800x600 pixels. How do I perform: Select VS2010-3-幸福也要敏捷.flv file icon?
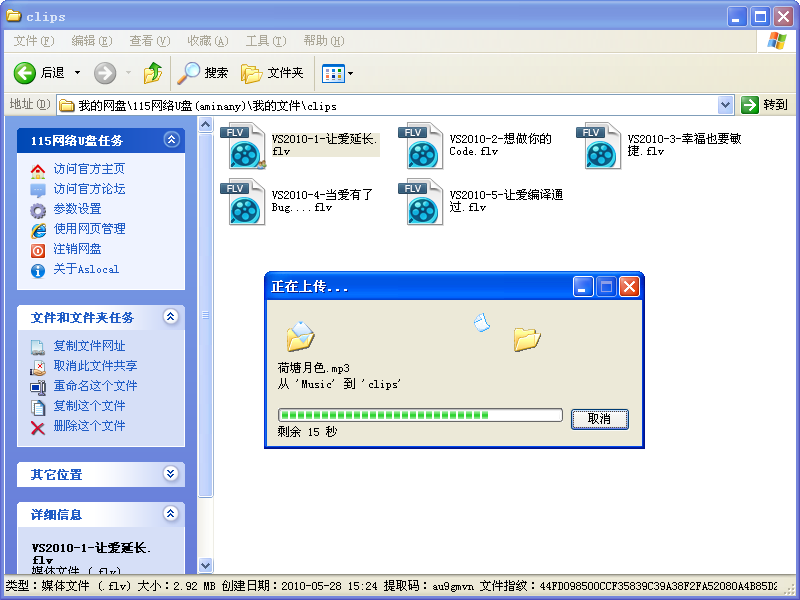599,146
